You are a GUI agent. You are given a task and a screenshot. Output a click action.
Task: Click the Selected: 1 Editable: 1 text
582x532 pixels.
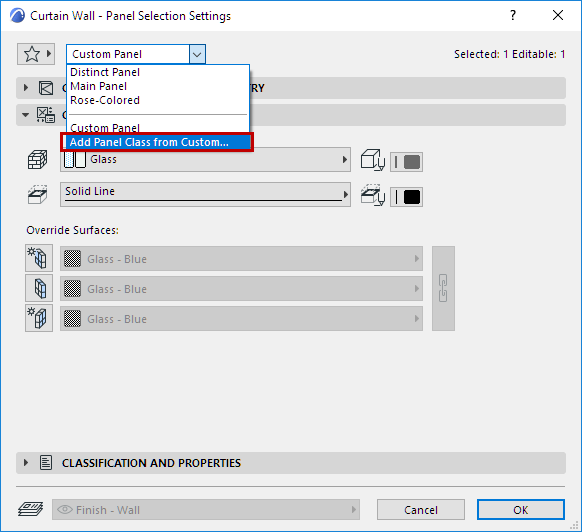pos(510,54)
